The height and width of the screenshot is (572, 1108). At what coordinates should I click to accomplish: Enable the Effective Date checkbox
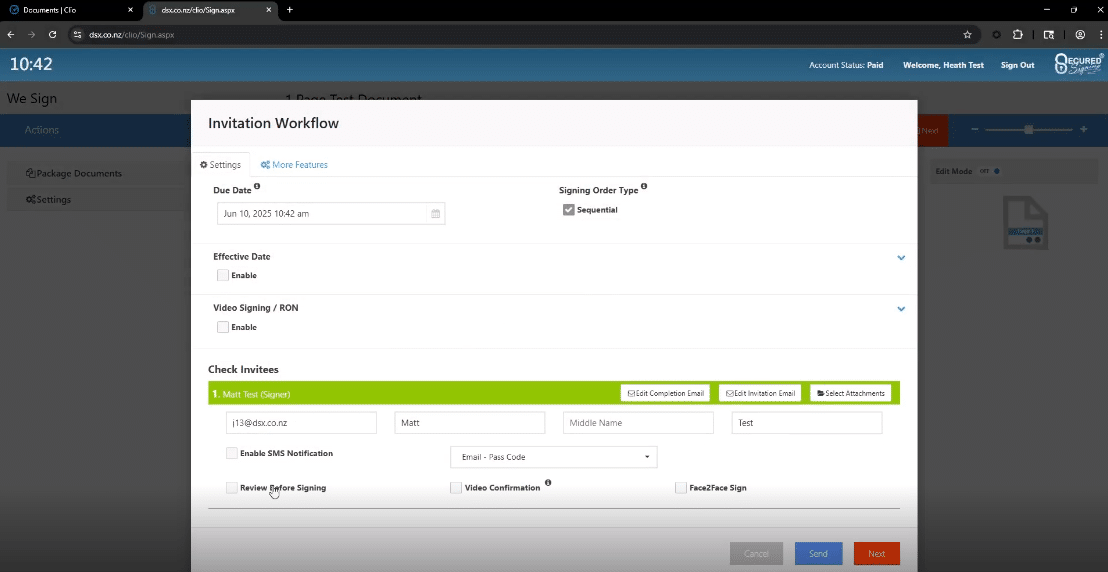223,275
